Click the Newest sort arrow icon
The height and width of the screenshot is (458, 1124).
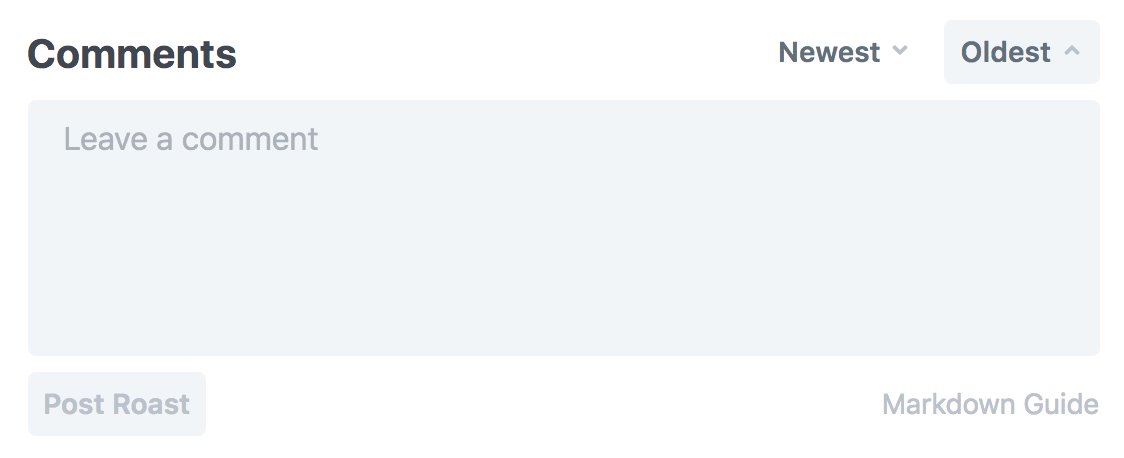click(900, 50)
